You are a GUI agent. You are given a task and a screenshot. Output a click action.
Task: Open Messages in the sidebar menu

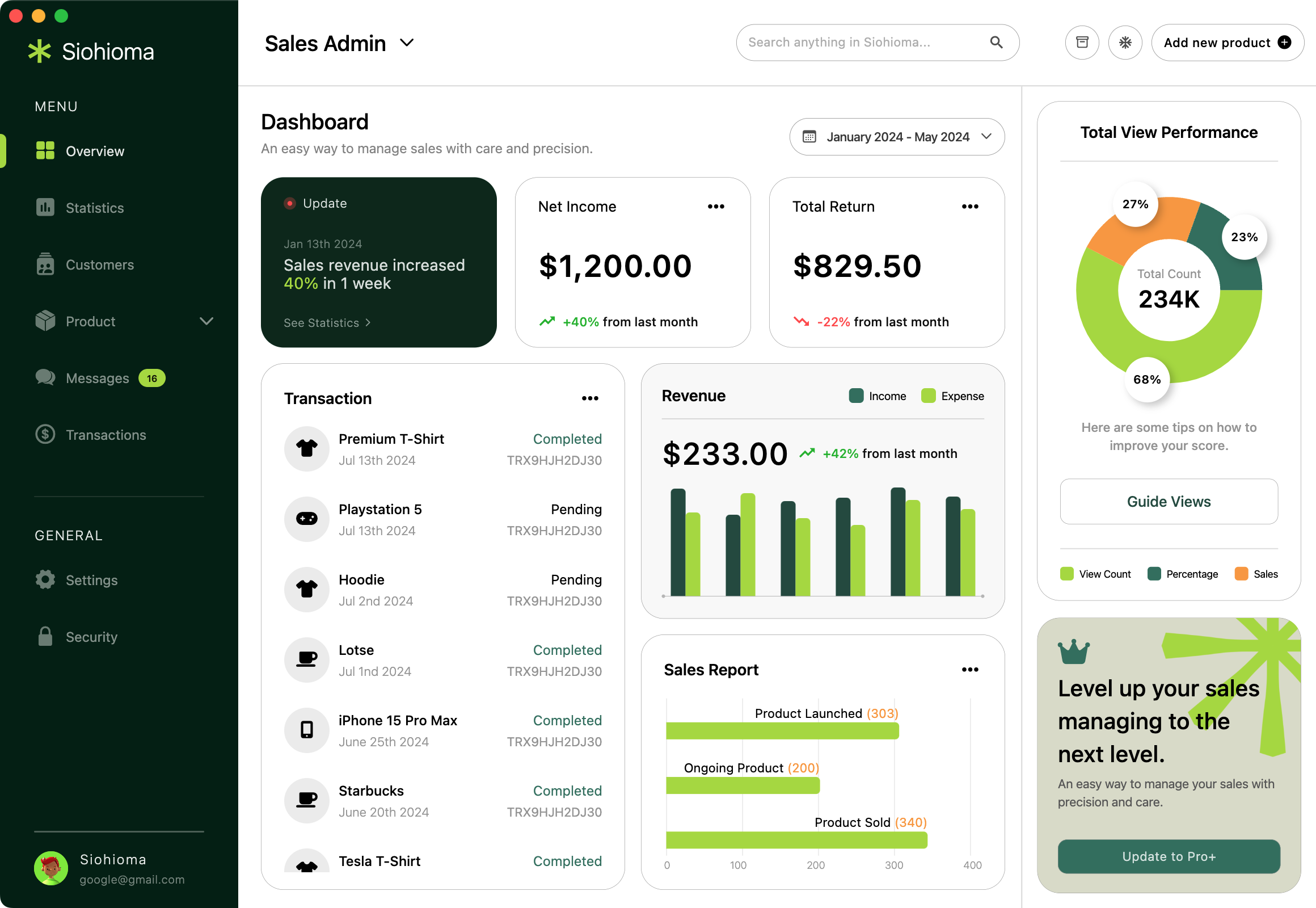[97, 379]
